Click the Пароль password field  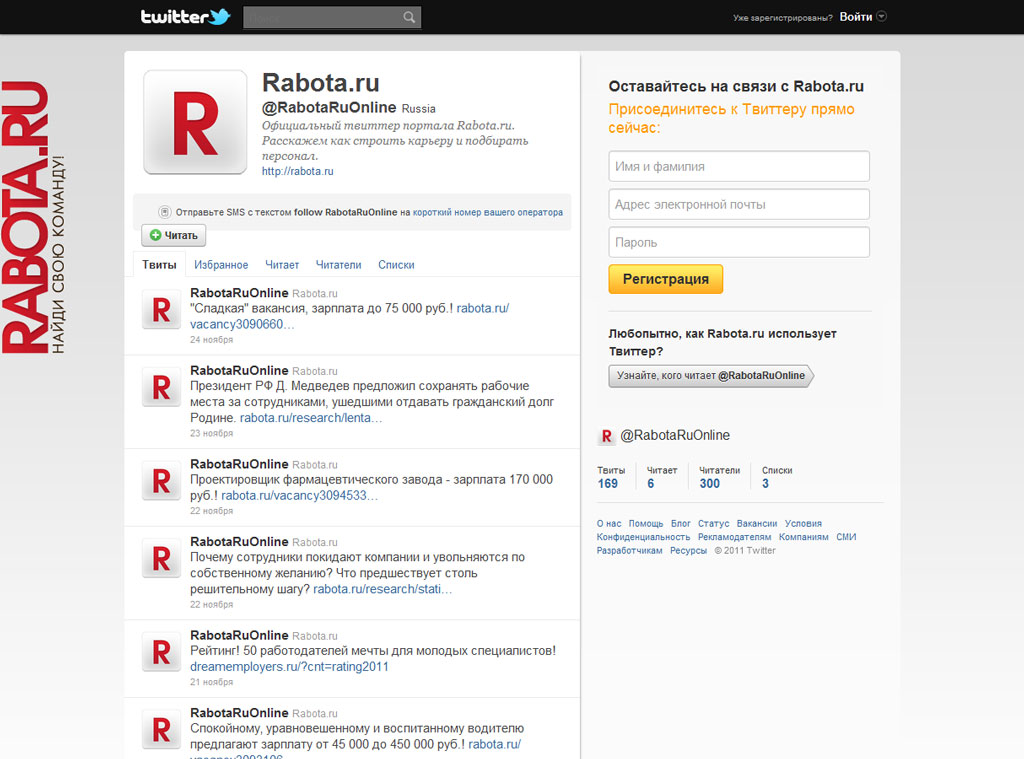click(738, 242)
